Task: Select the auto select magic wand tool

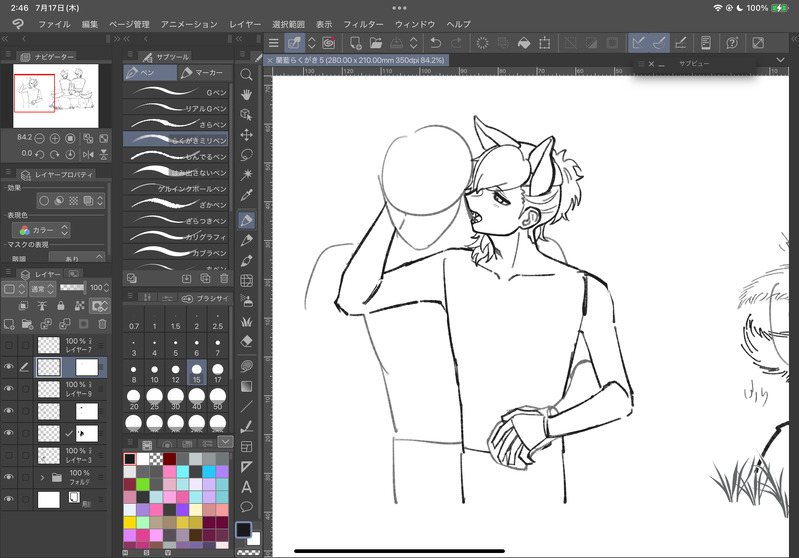Action: [x=246, y=174]
